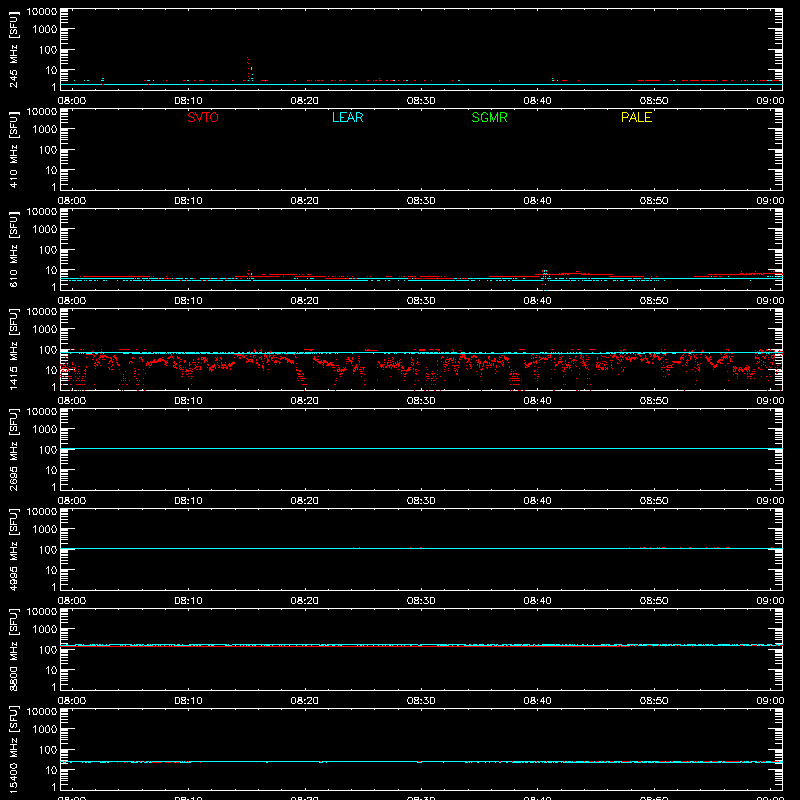Click the 15400 MHz [SFU] axis title
This screenshot has height=800, width=800.
(x=13, y=749)
